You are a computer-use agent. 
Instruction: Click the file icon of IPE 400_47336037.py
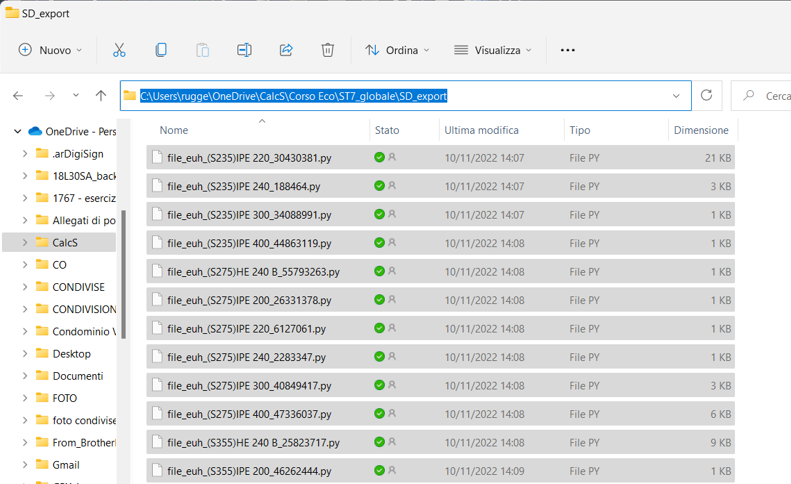[x=157, y=413]
